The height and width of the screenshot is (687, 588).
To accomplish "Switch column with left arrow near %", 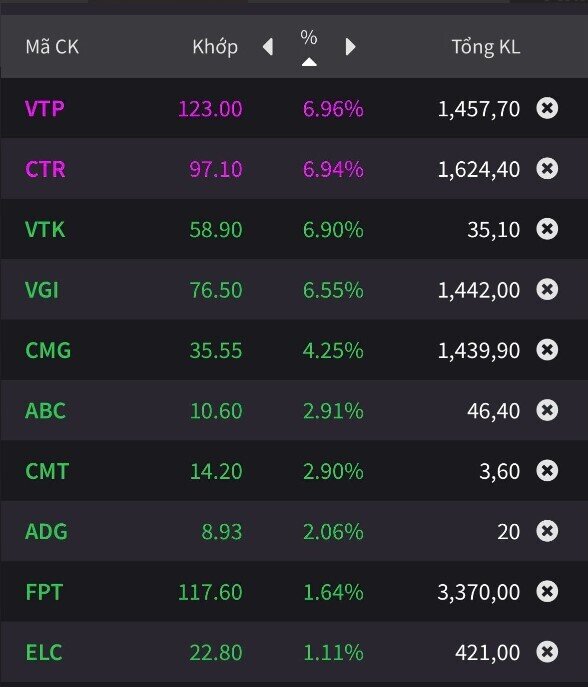I will 268,47.
